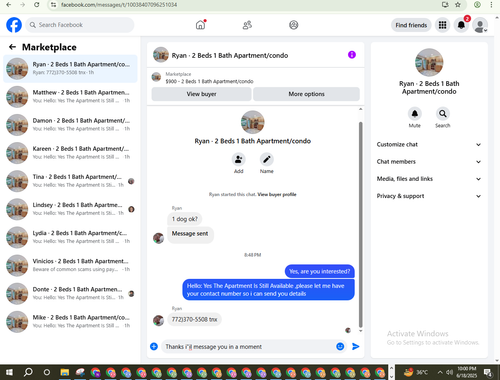The image size is (500, 380).
Task: Mute the conversation with bell icon
Action: [x=415, y=114]
